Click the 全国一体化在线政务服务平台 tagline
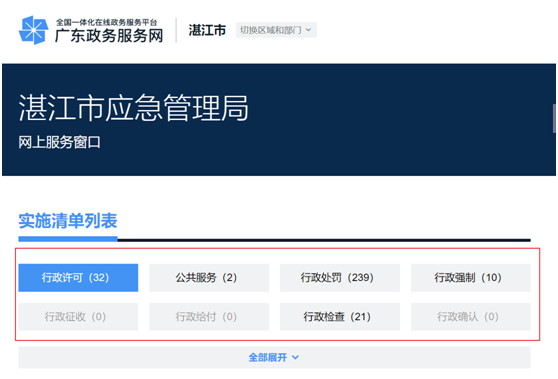 pyautogui.click(x=106, y=22)
